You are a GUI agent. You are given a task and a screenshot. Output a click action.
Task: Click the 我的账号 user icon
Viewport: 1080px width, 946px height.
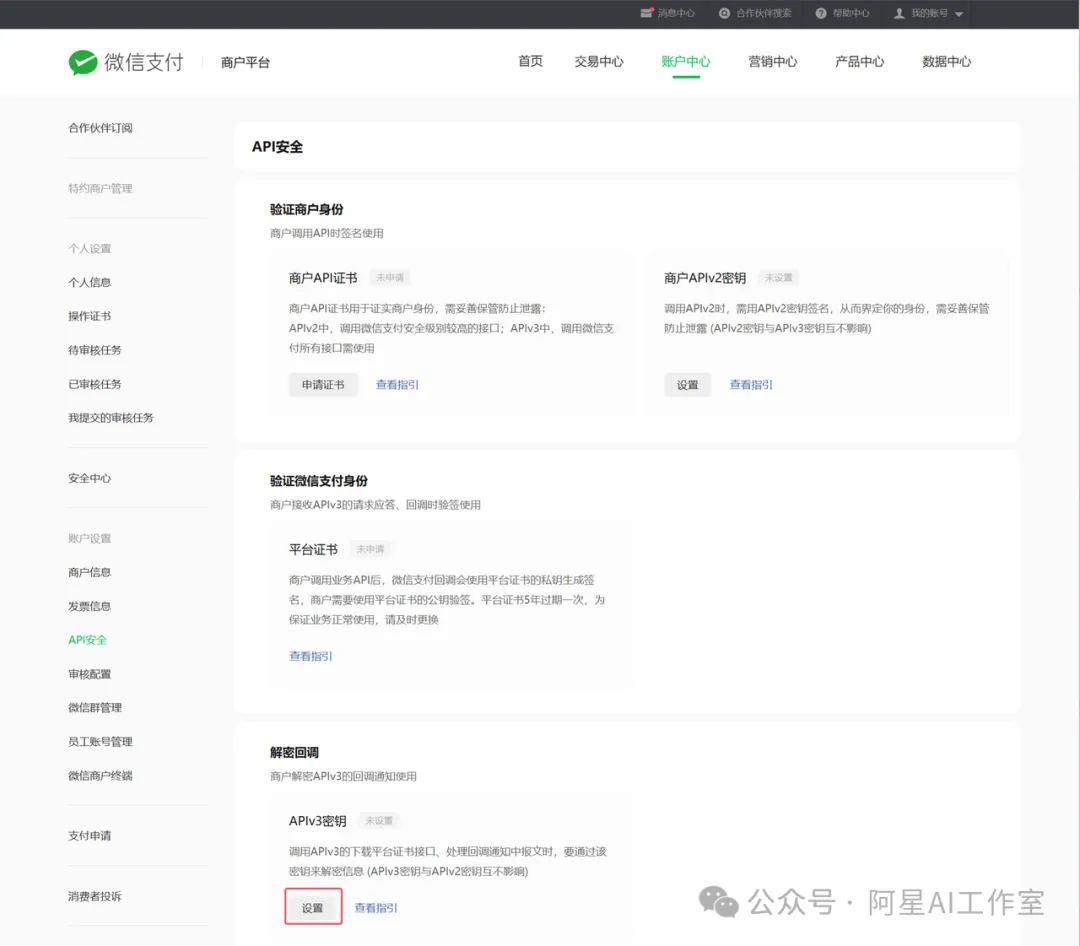899,13
